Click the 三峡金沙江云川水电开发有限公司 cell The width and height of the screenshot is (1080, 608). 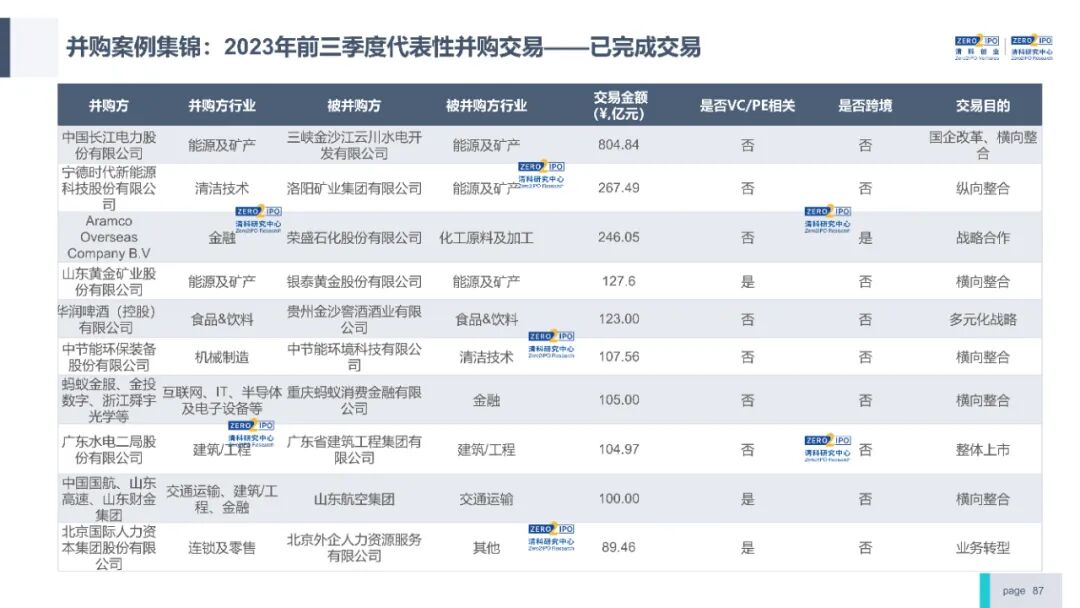click(x=354, y=145)
